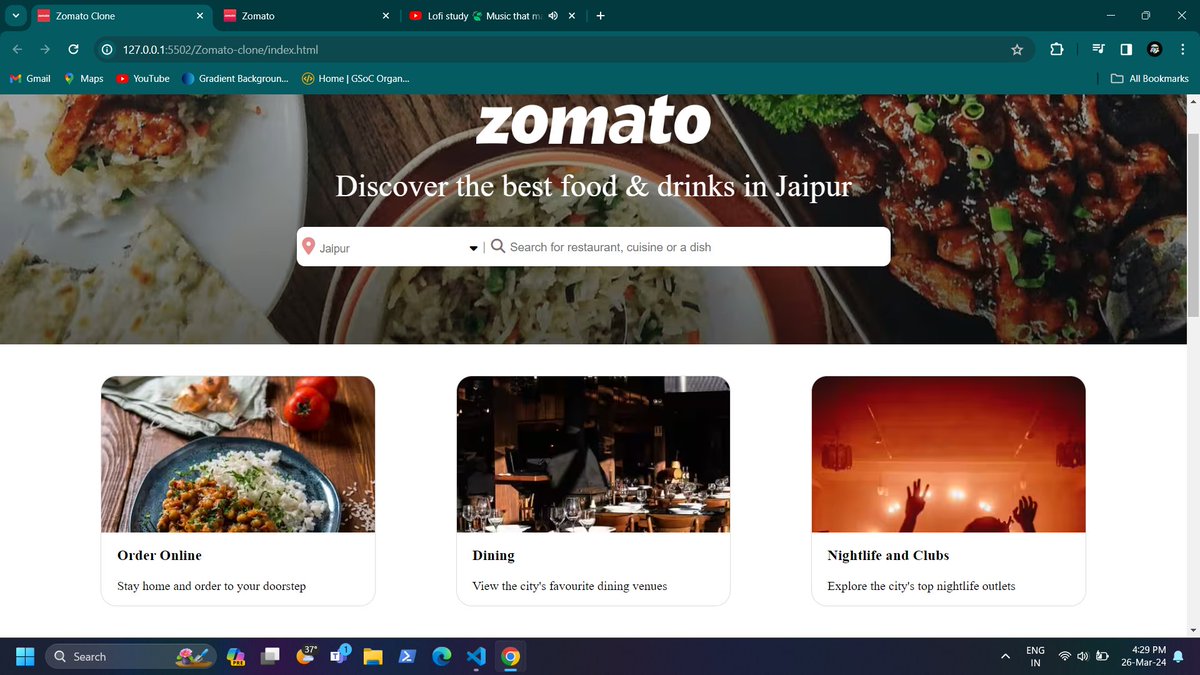
Task: Click the Order Online food image
Action: tap(238, 454)
